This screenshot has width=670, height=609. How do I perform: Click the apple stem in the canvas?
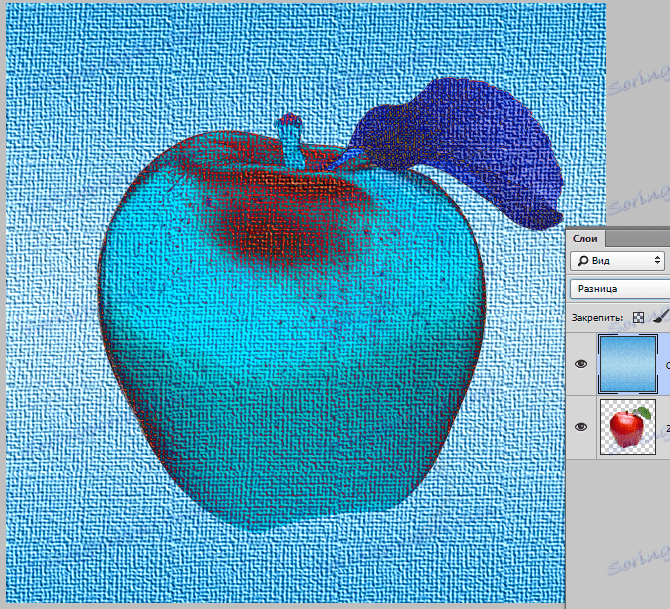[x=292, y=141]
